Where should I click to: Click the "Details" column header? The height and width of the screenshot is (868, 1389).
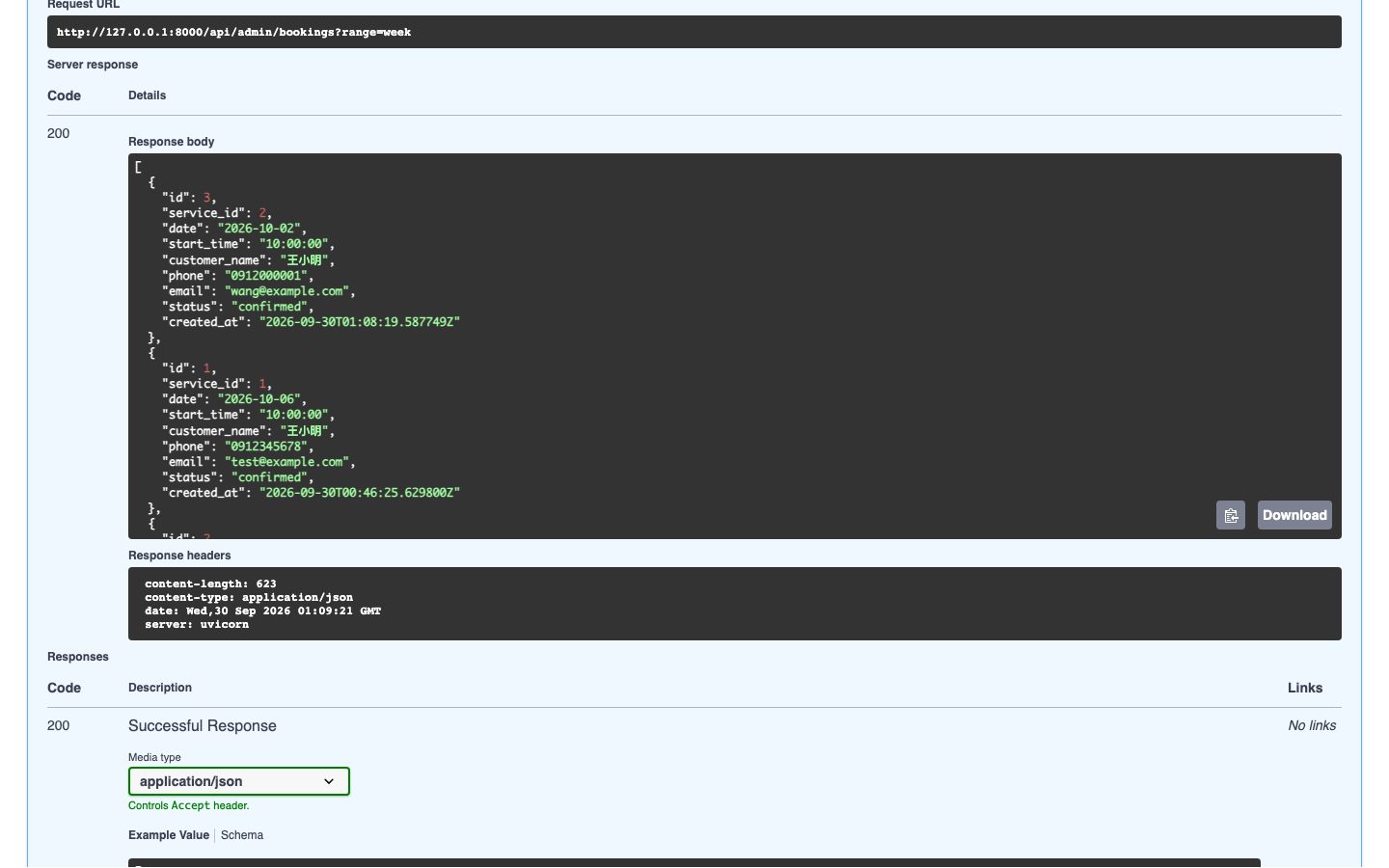tap(148, 95)
